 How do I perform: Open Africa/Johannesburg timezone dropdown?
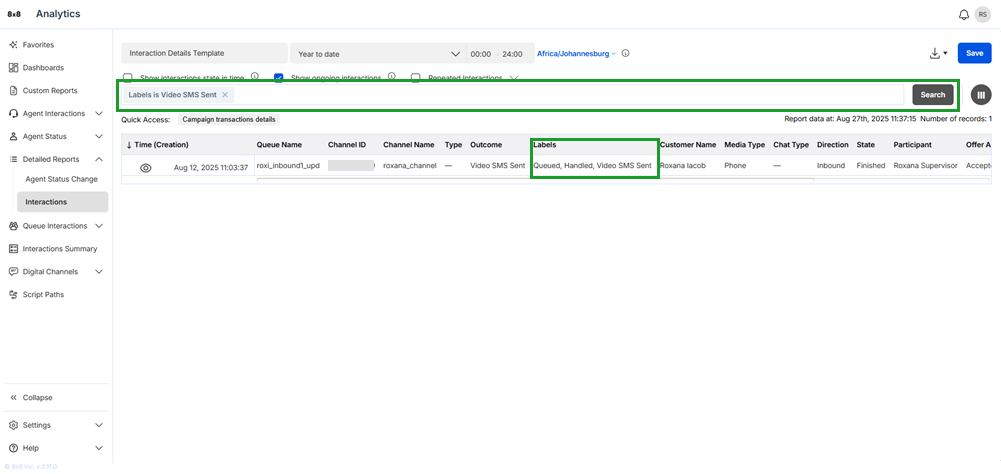coord(576,54)
